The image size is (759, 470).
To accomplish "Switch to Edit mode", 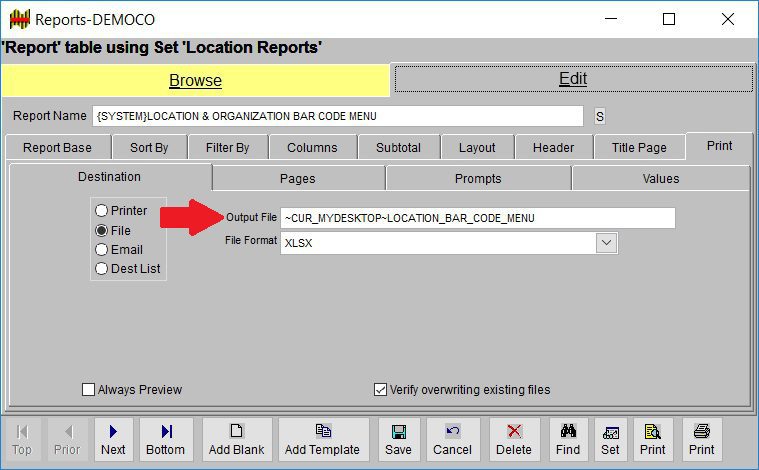I will (x=574, y=78).
